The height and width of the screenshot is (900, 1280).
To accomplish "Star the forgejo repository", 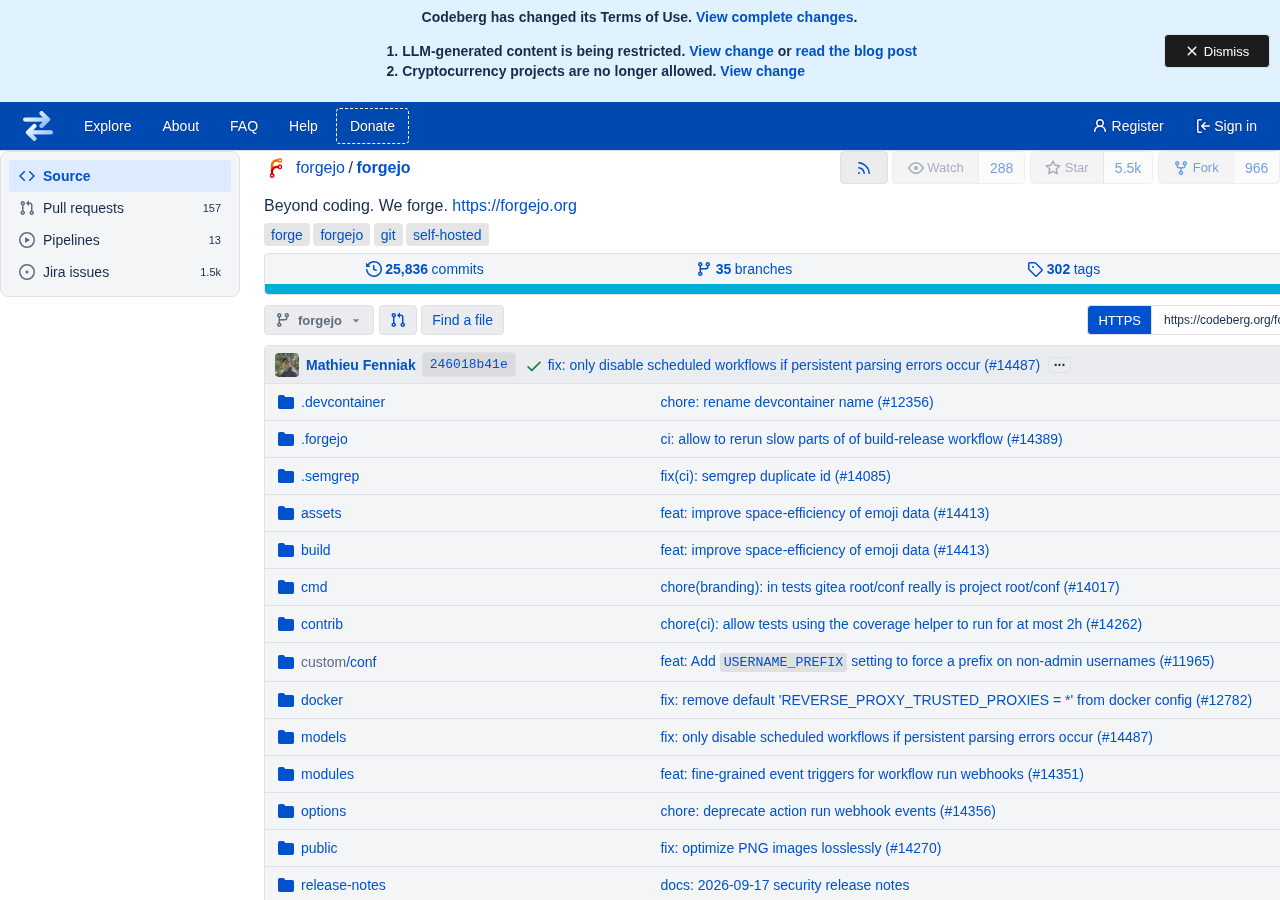I will pyautogui.click(x=1067, y=168).
